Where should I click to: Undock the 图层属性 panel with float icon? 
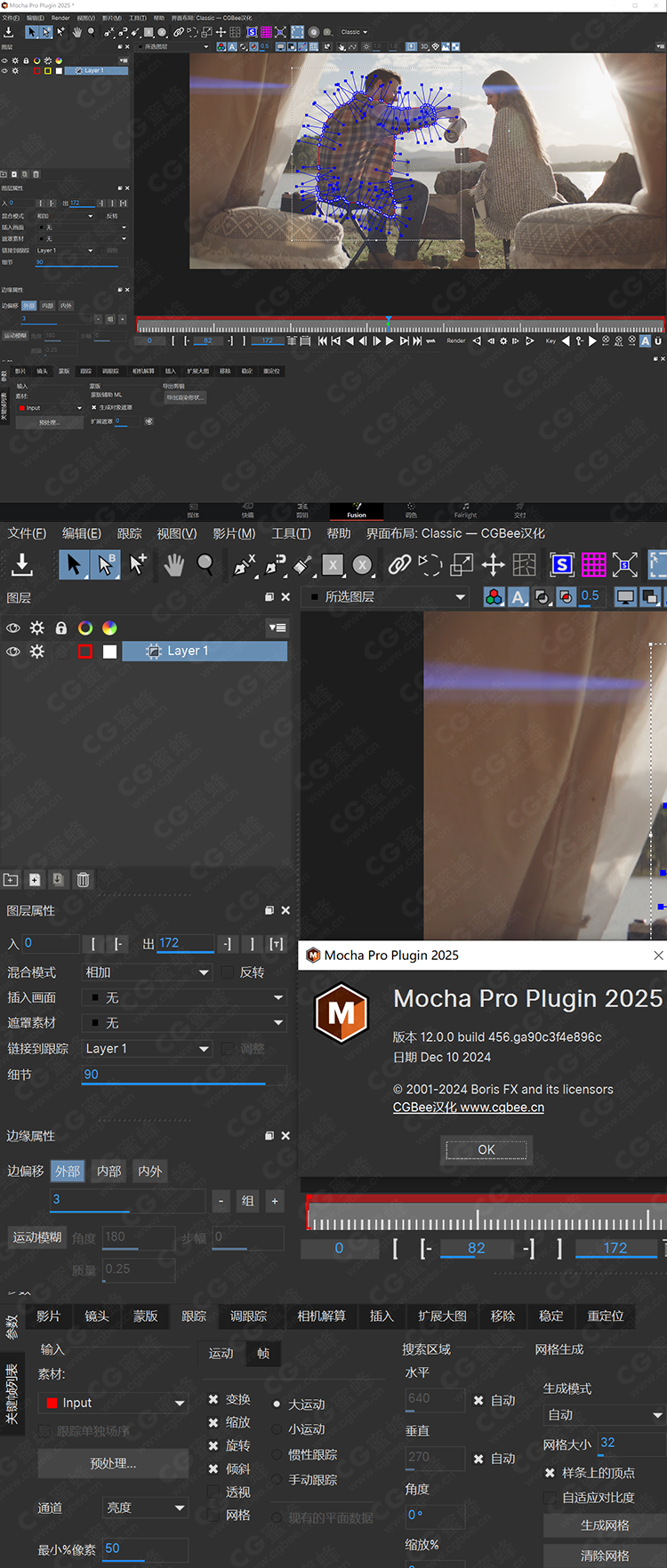coord(269,910)
